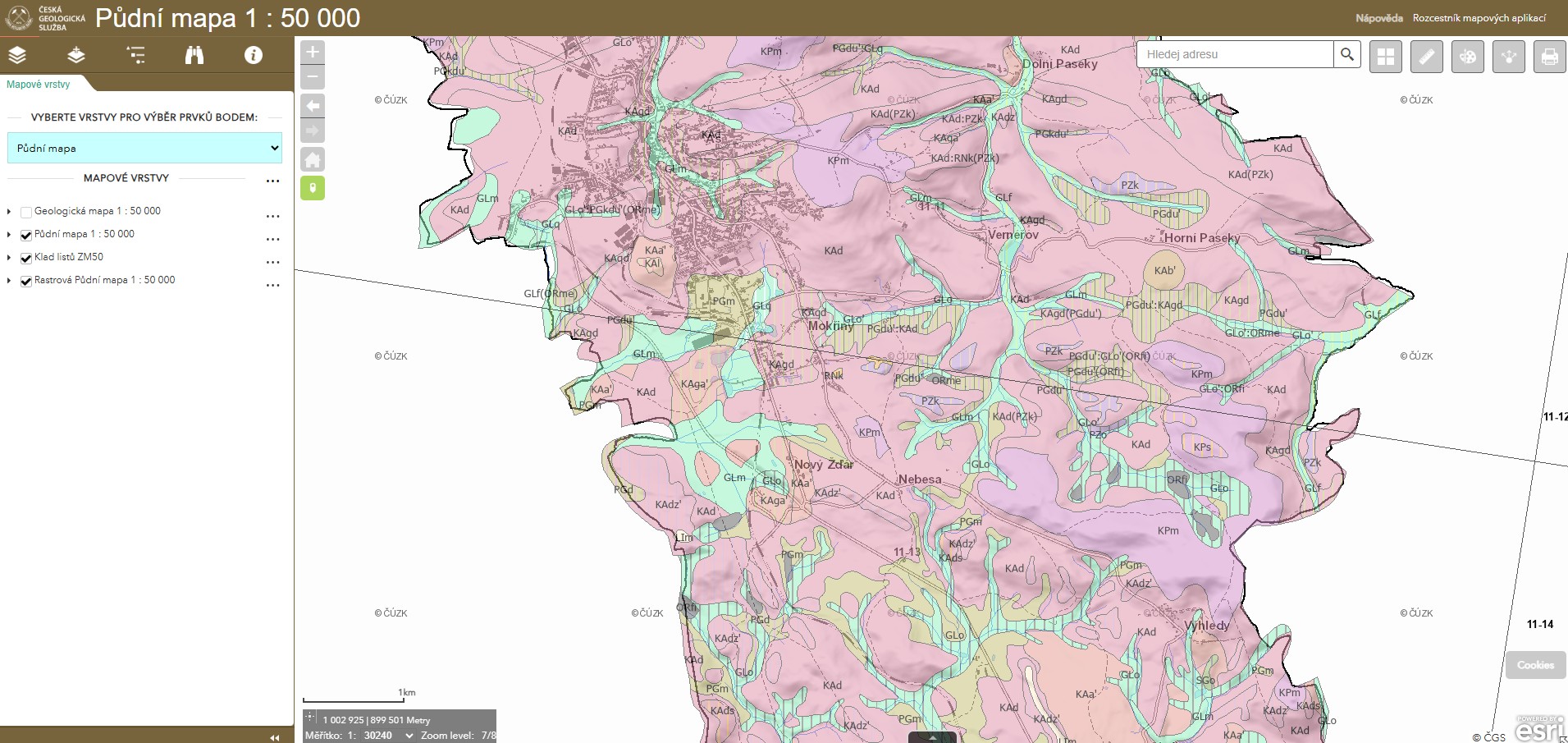Open the print tool
Image resolution: width=1568 pixels, height=743 pixels.
click(x=1550, y=56)
